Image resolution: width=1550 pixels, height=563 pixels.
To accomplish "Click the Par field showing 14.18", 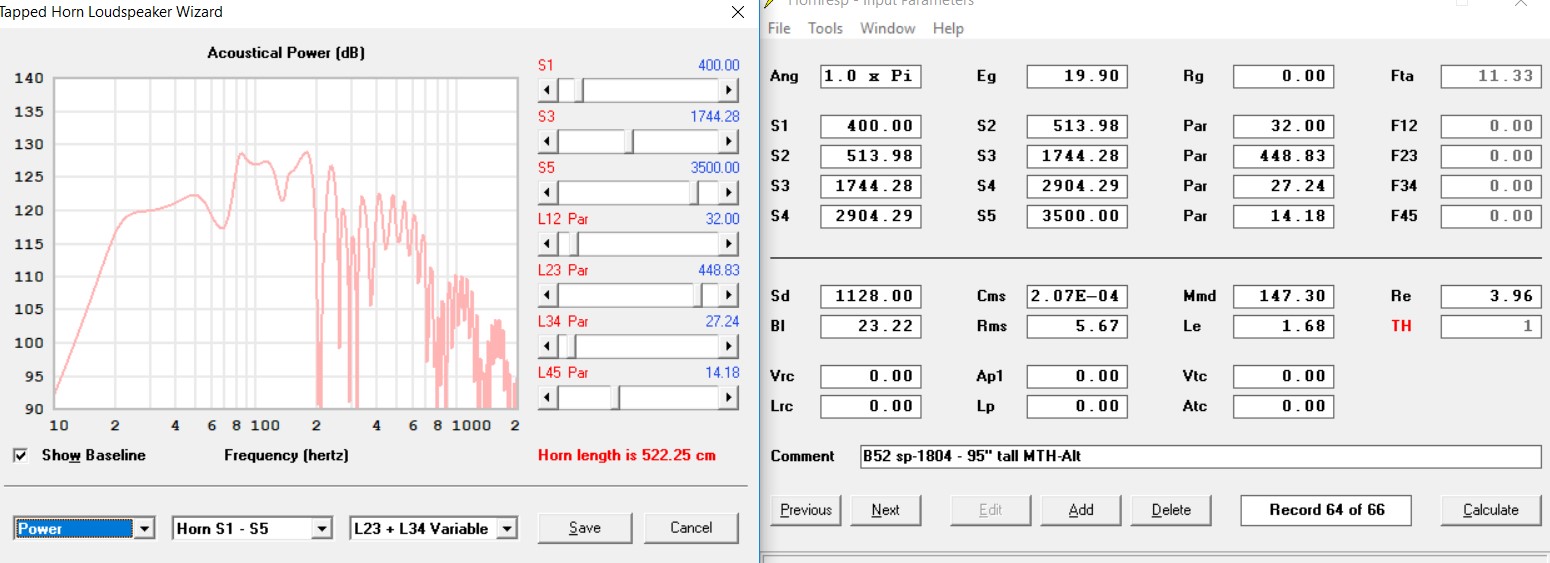I will tap(1283, 216).
